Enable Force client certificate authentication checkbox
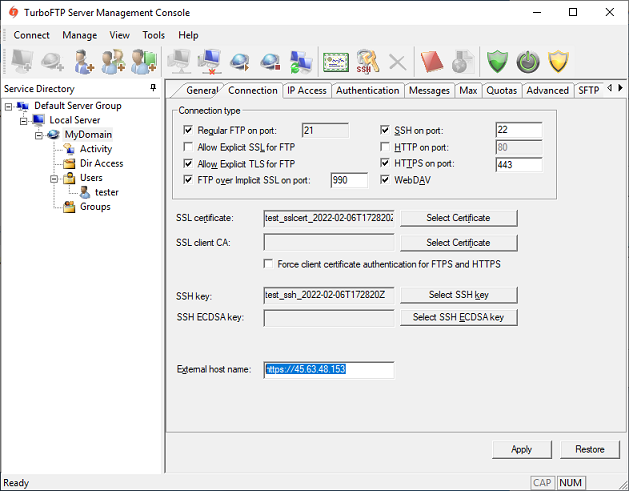This screenshot has width=629, height=491. pyautogui.click(x=268, y=264)
